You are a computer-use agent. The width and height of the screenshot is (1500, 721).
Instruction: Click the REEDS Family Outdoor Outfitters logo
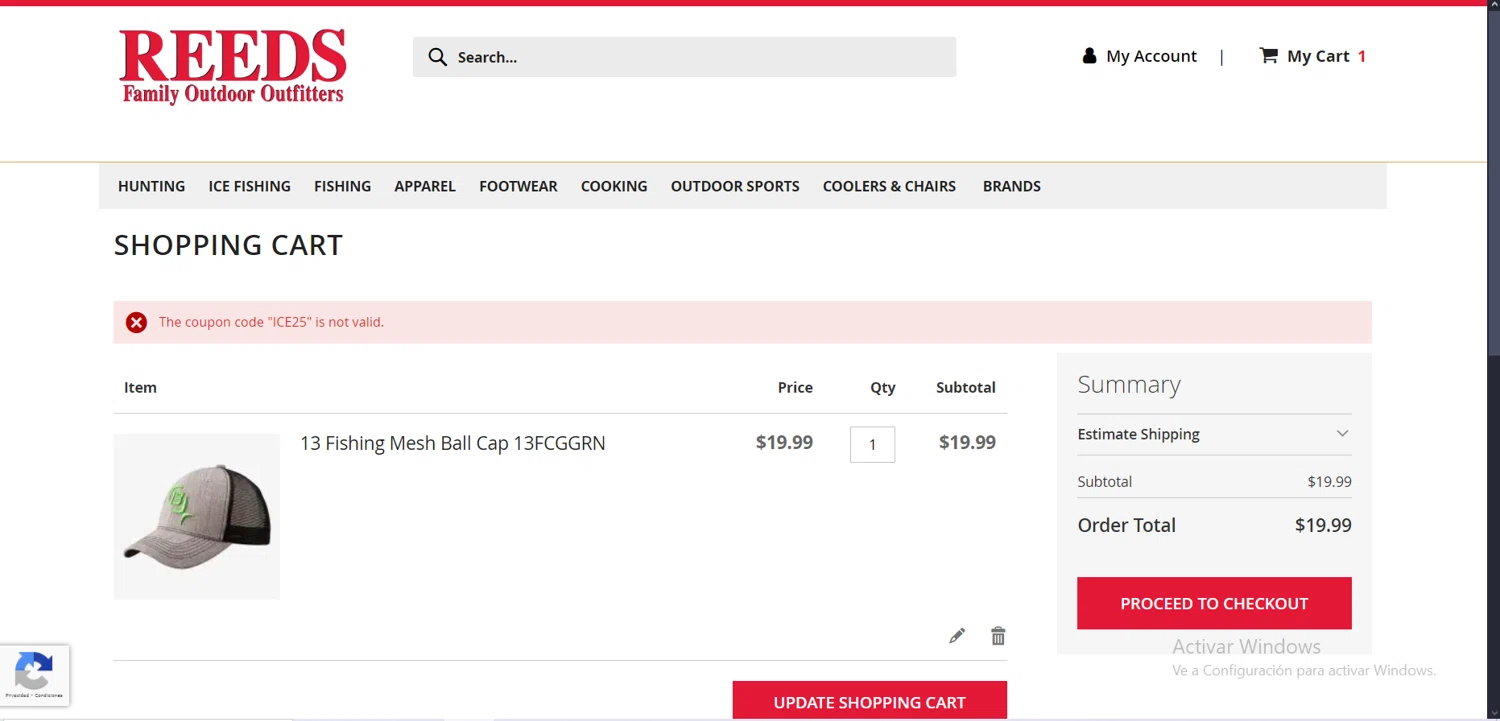(x=232, y=66)
